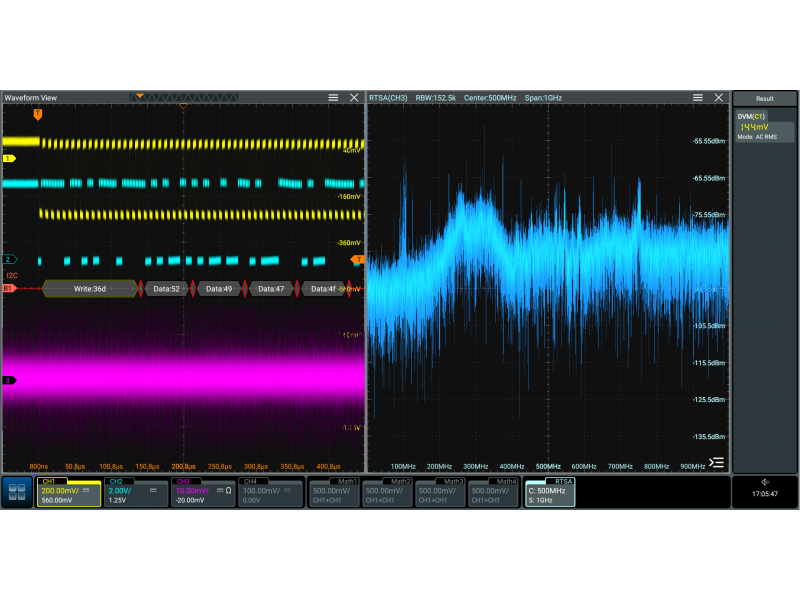The image size is (800, 600).
Task: Click the channel 2 ground marker
Action: click(x=9, y=259)
